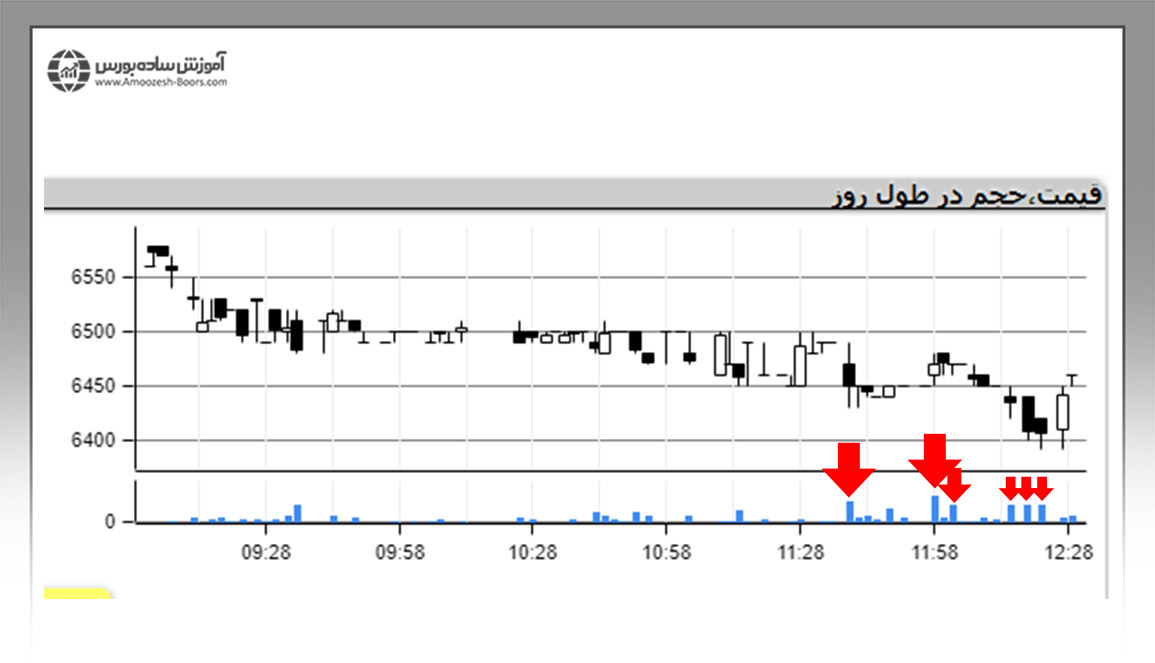
Task: Click the leftmost large red arrow
Action: pyautogui.click(x=849, y=468)
